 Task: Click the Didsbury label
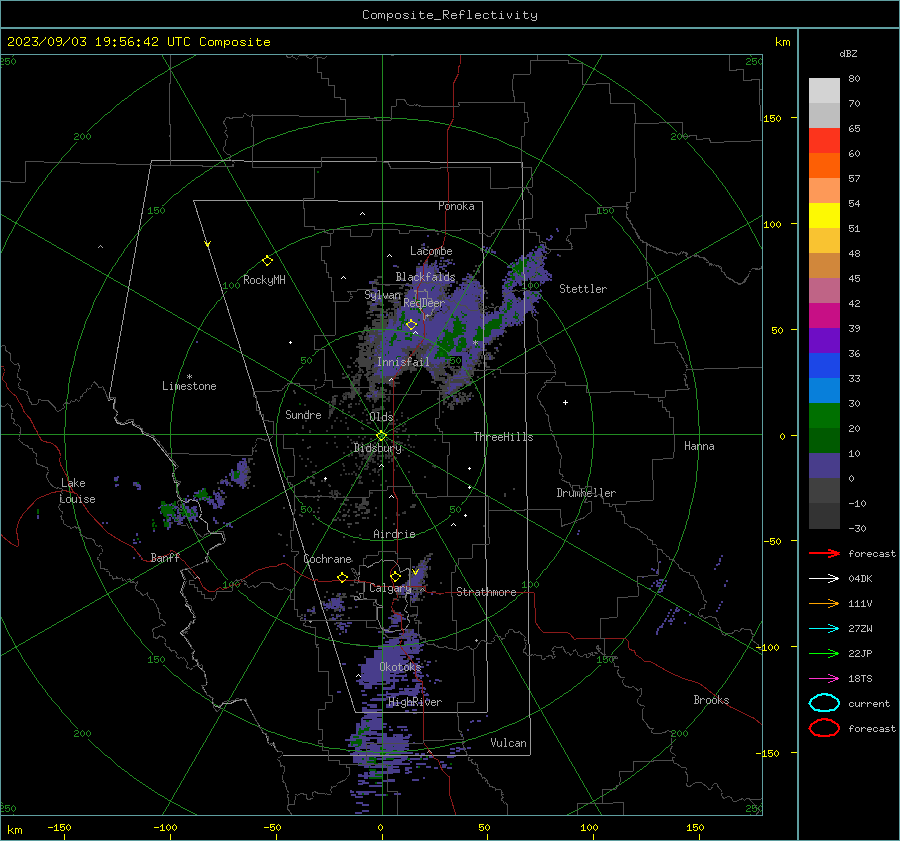pyautogui.click(x=377, y=448)
